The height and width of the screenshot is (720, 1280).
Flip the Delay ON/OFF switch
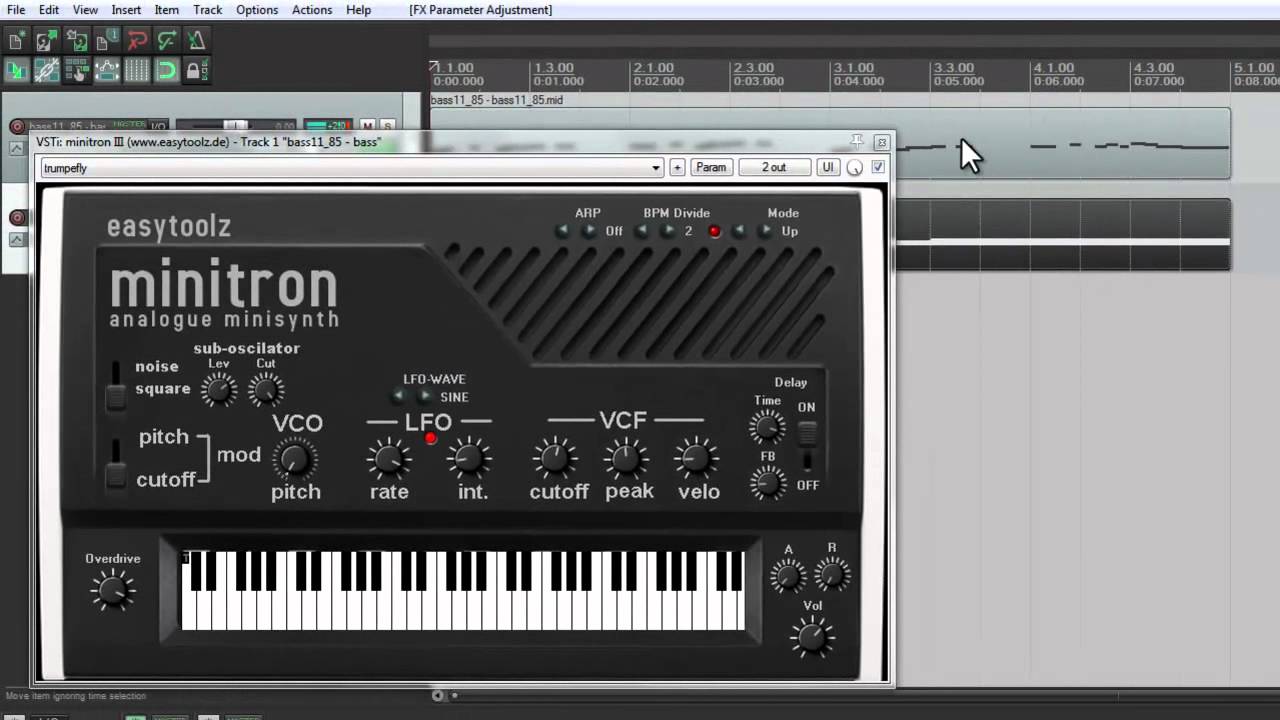[x=807, y=446]
